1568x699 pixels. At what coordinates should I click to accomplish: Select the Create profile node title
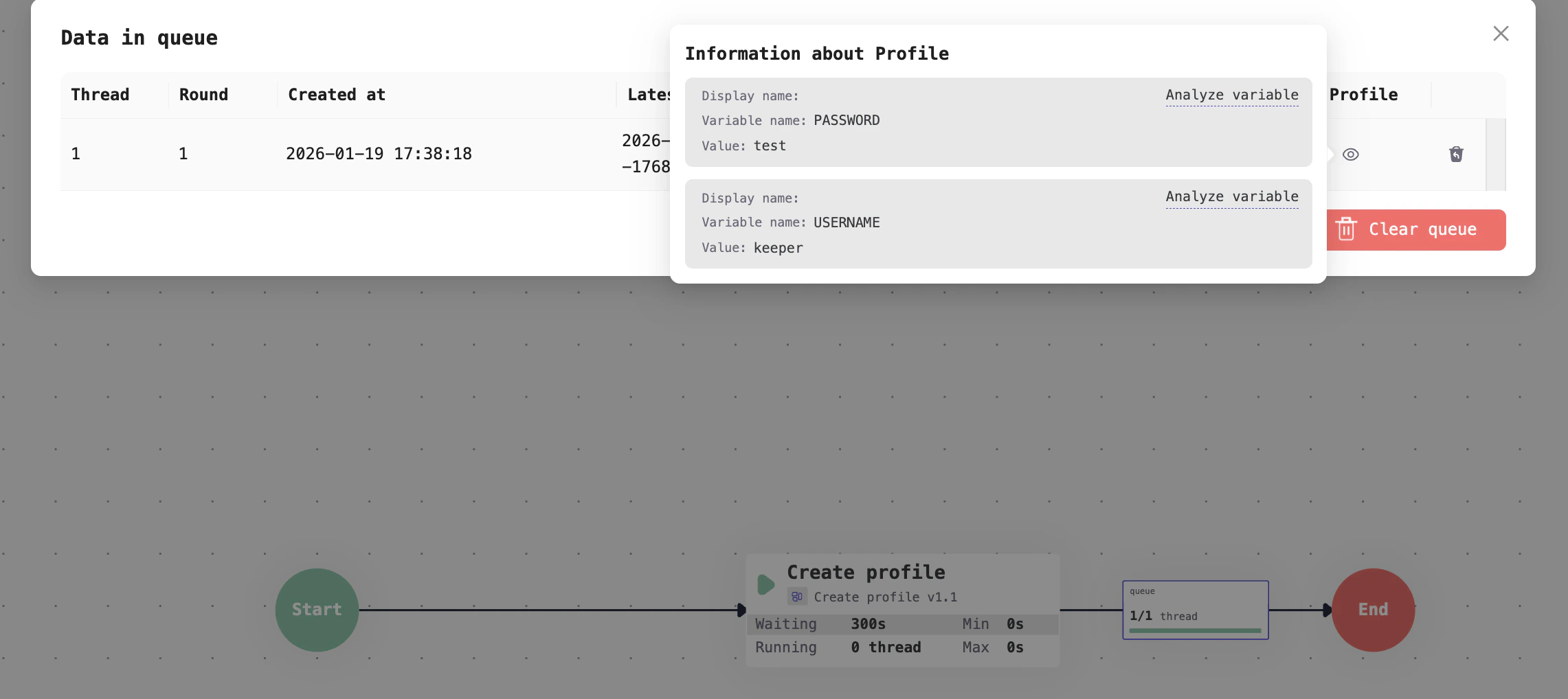866,571
